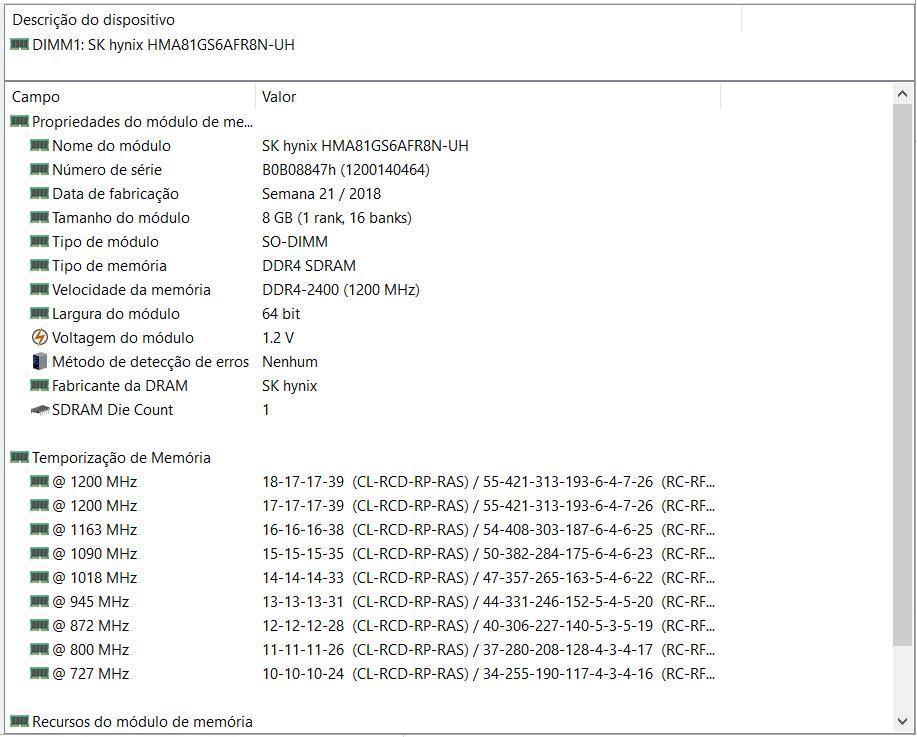
Task: Click the scrollbar down arrow
Action: (x=902, y=721)
